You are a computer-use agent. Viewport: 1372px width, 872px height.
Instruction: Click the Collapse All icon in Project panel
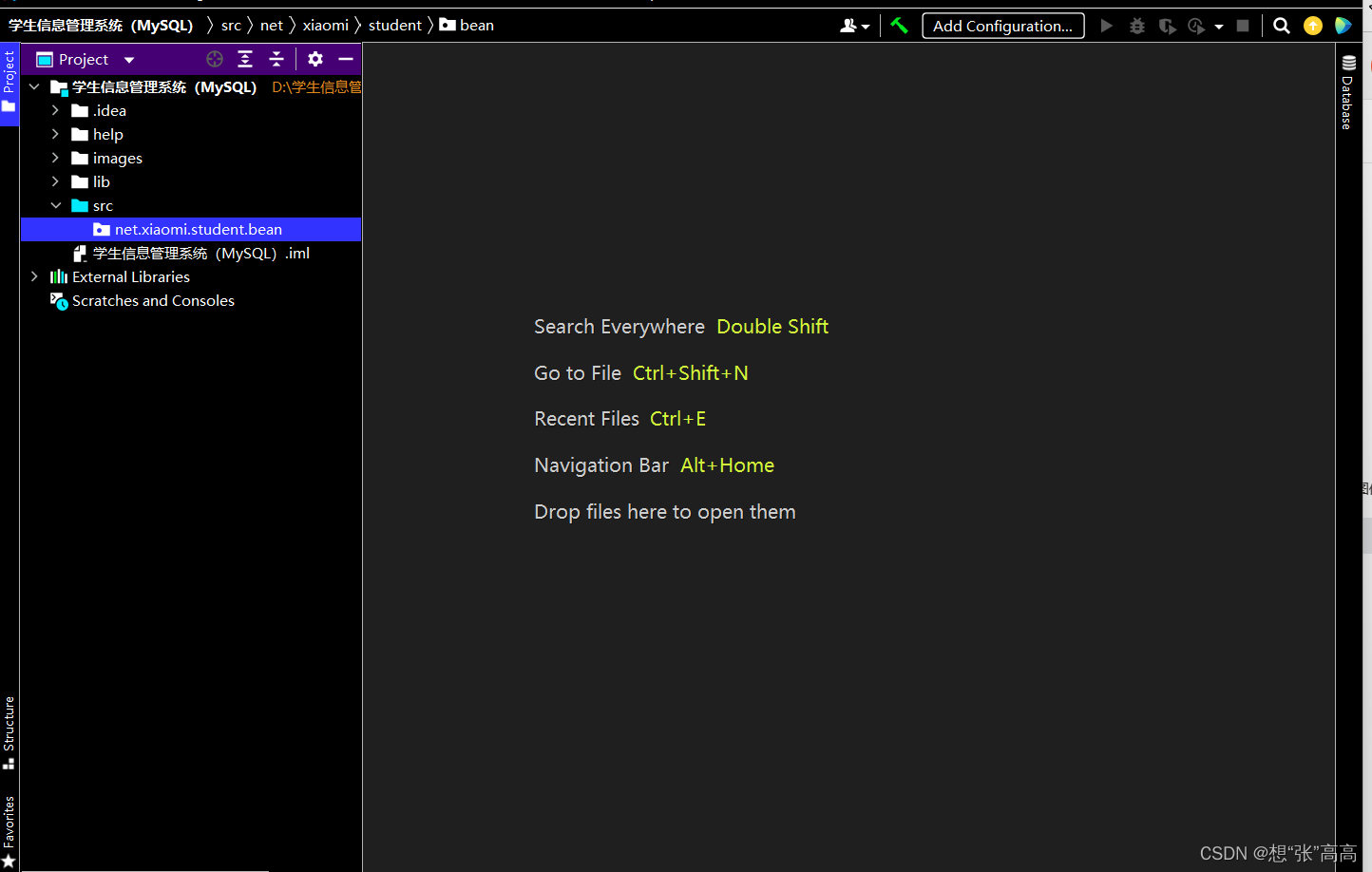276,59
